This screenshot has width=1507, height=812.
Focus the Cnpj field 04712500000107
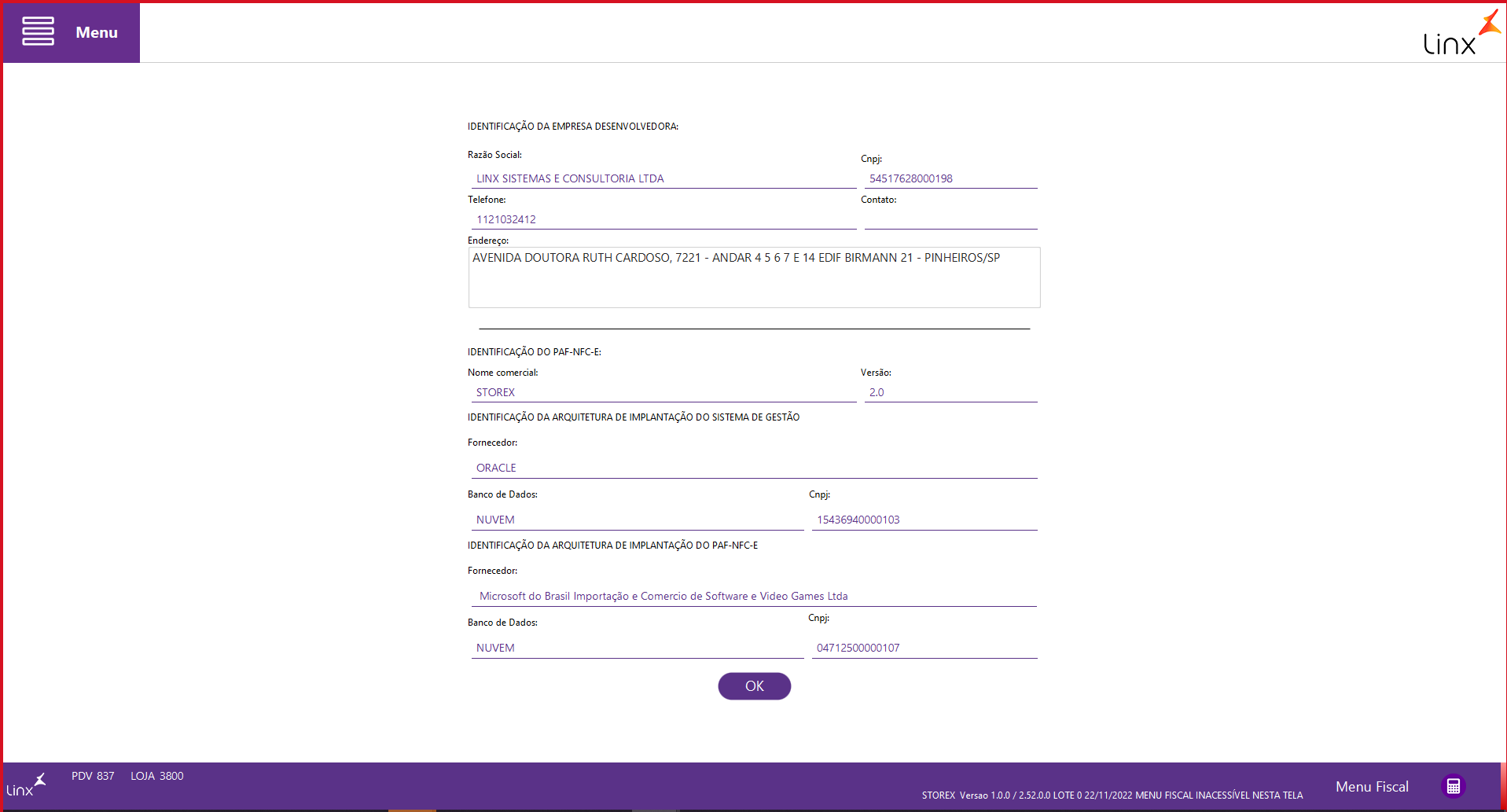point(924,648)
